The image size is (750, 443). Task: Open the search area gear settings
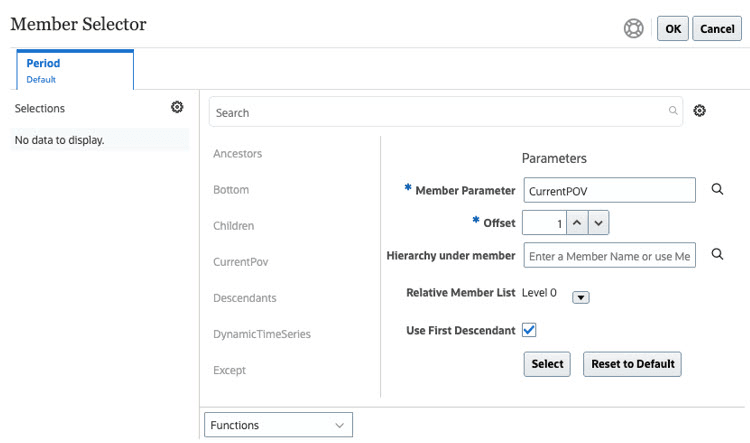click(x=699, y=111)
